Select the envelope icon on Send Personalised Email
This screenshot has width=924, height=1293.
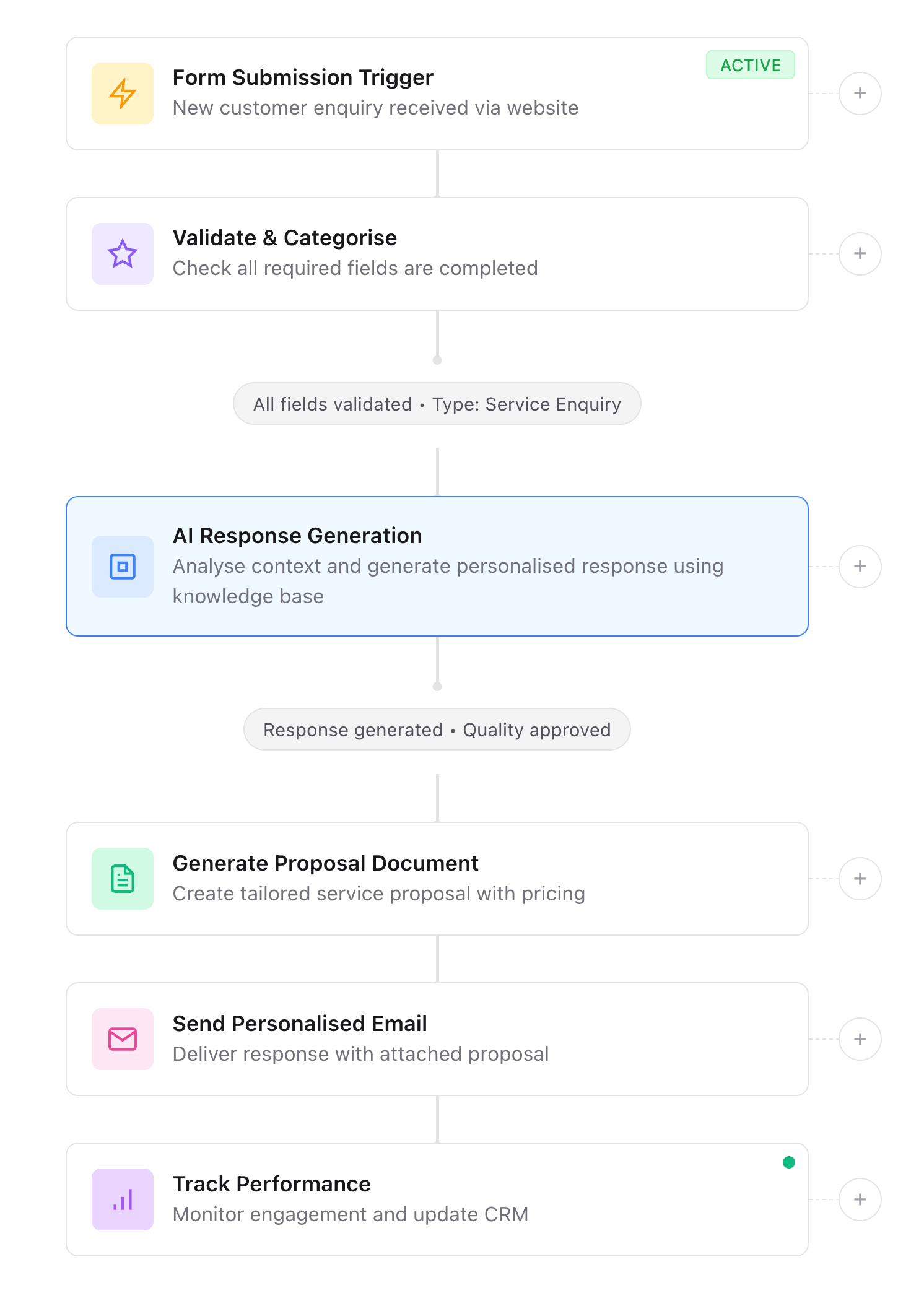point(122,1039)
